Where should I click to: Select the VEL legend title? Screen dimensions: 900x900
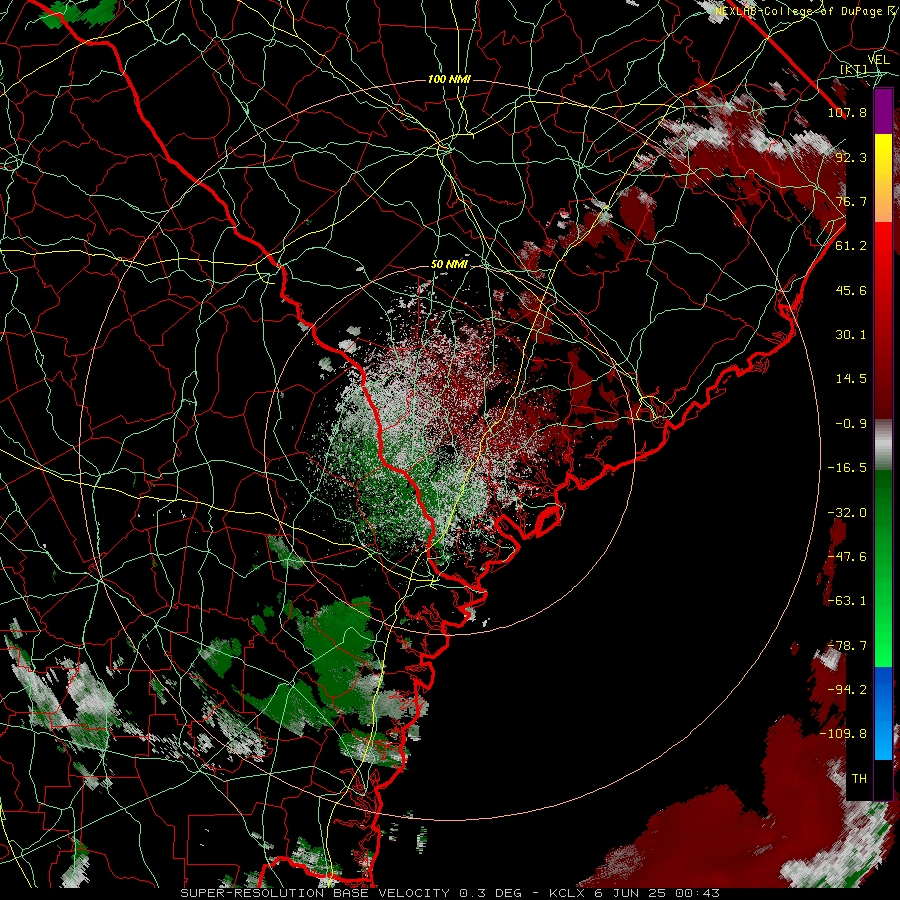click(878, 60)
